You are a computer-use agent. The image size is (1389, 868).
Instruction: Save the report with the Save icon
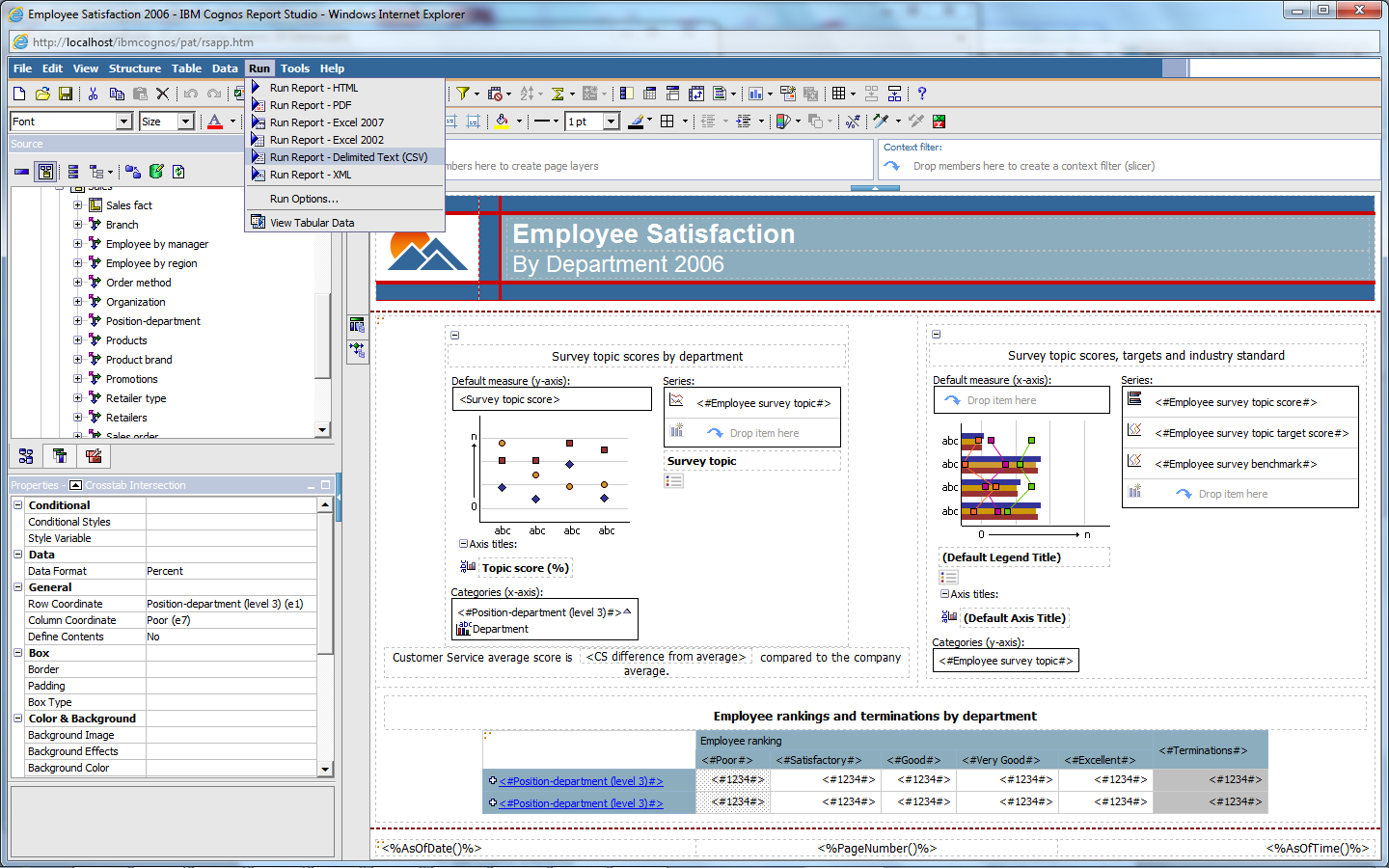coord(65,94)
